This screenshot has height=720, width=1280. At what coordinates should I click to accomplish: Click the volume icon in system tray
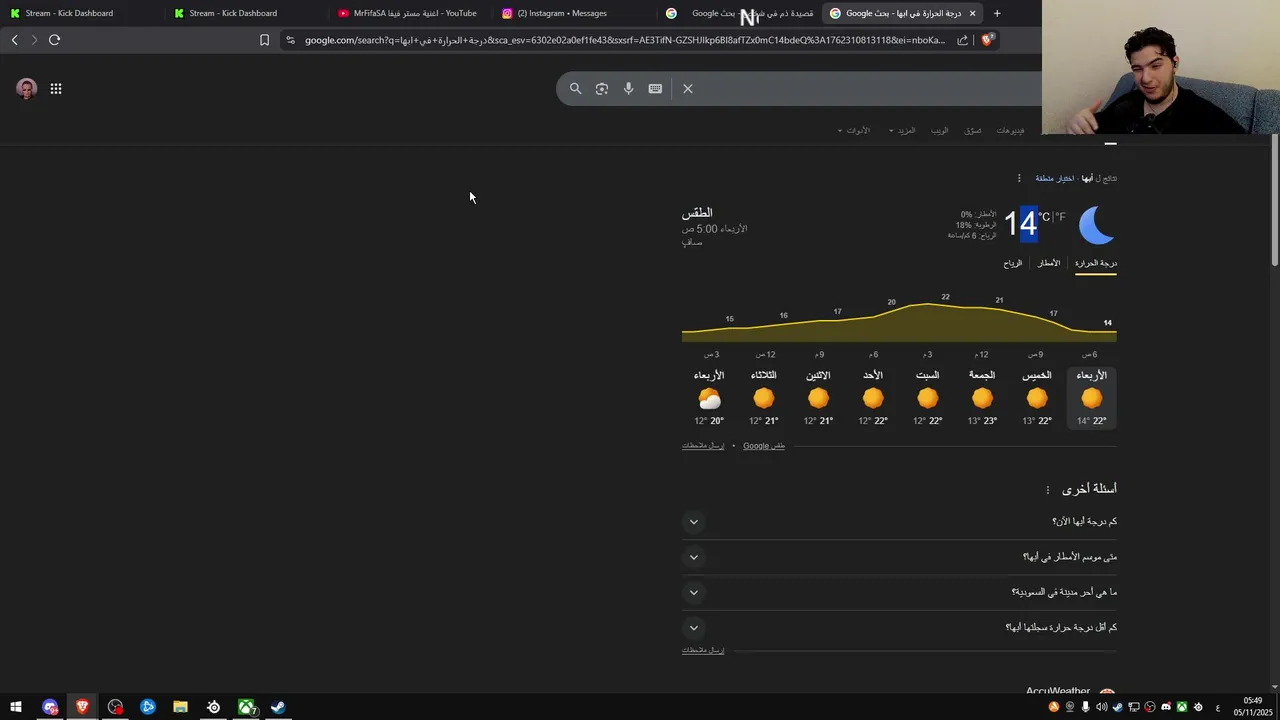click(1101, 707)
